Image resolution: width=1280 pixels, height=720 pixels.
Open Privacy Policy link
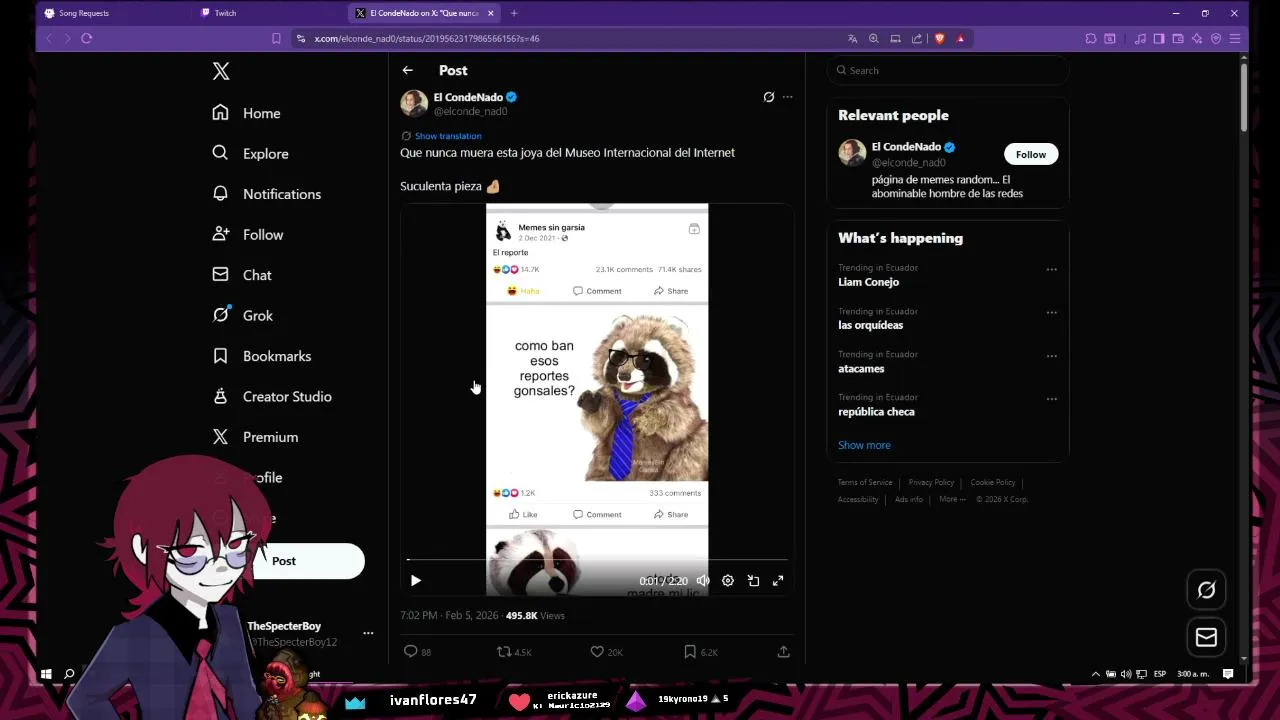coord(931,483)
